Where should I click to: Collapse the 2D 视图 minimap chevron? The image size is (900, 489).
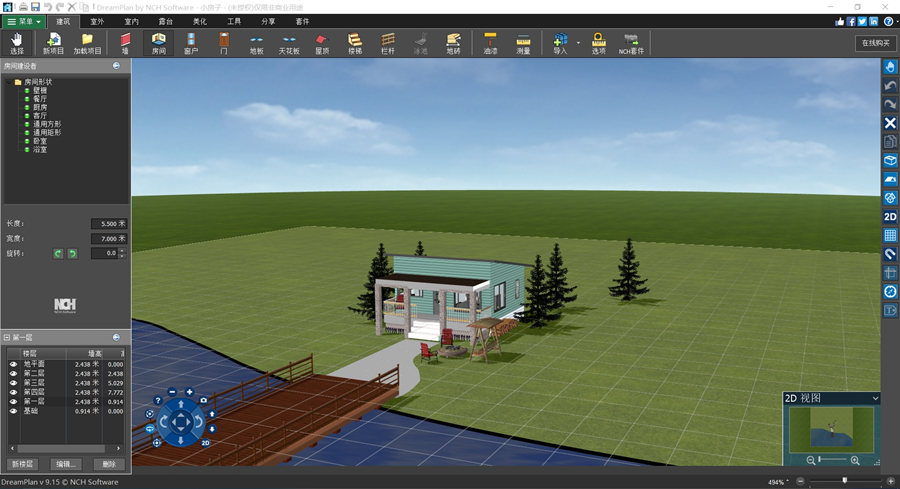pos(875,398)
